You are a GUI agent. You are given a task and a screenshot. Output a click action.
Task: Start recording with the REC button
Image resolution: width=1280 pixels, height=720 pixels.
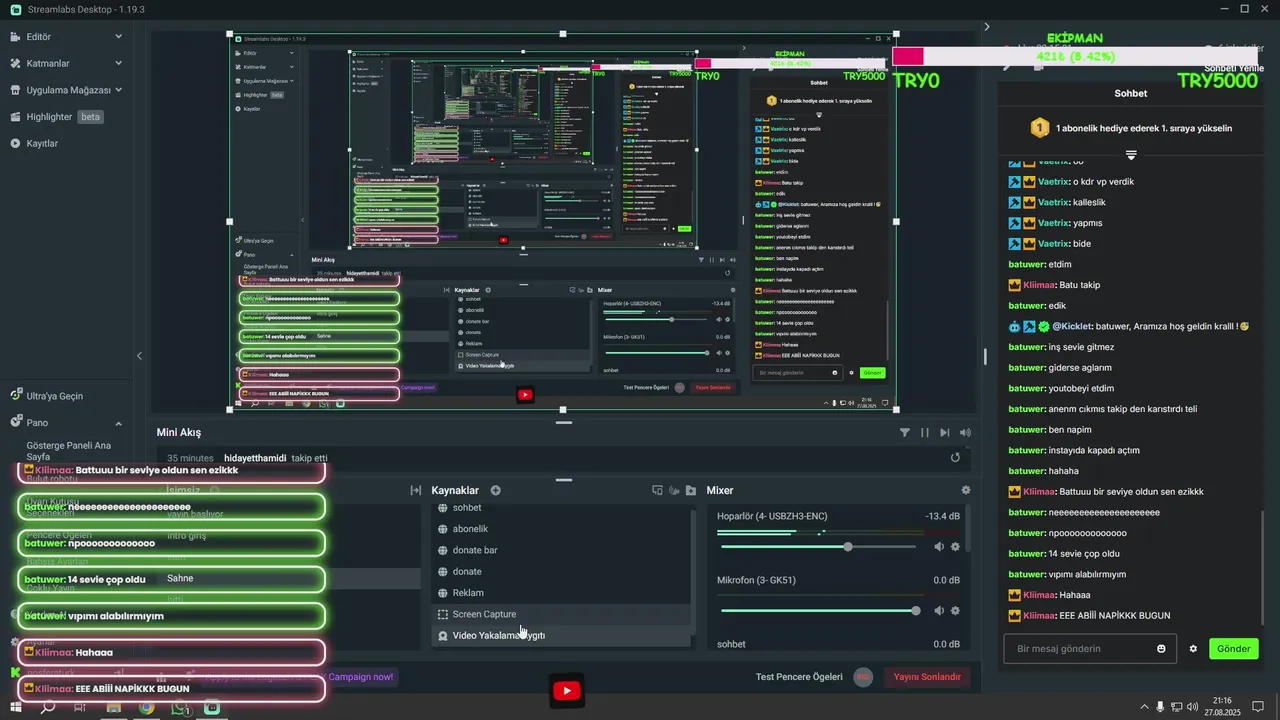(863, 677)
